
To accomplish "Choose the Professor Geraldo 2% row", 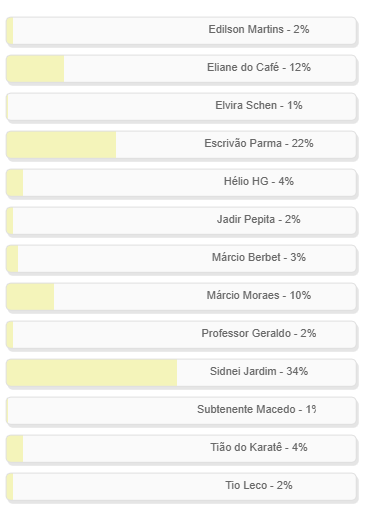I will pos(181,334).
